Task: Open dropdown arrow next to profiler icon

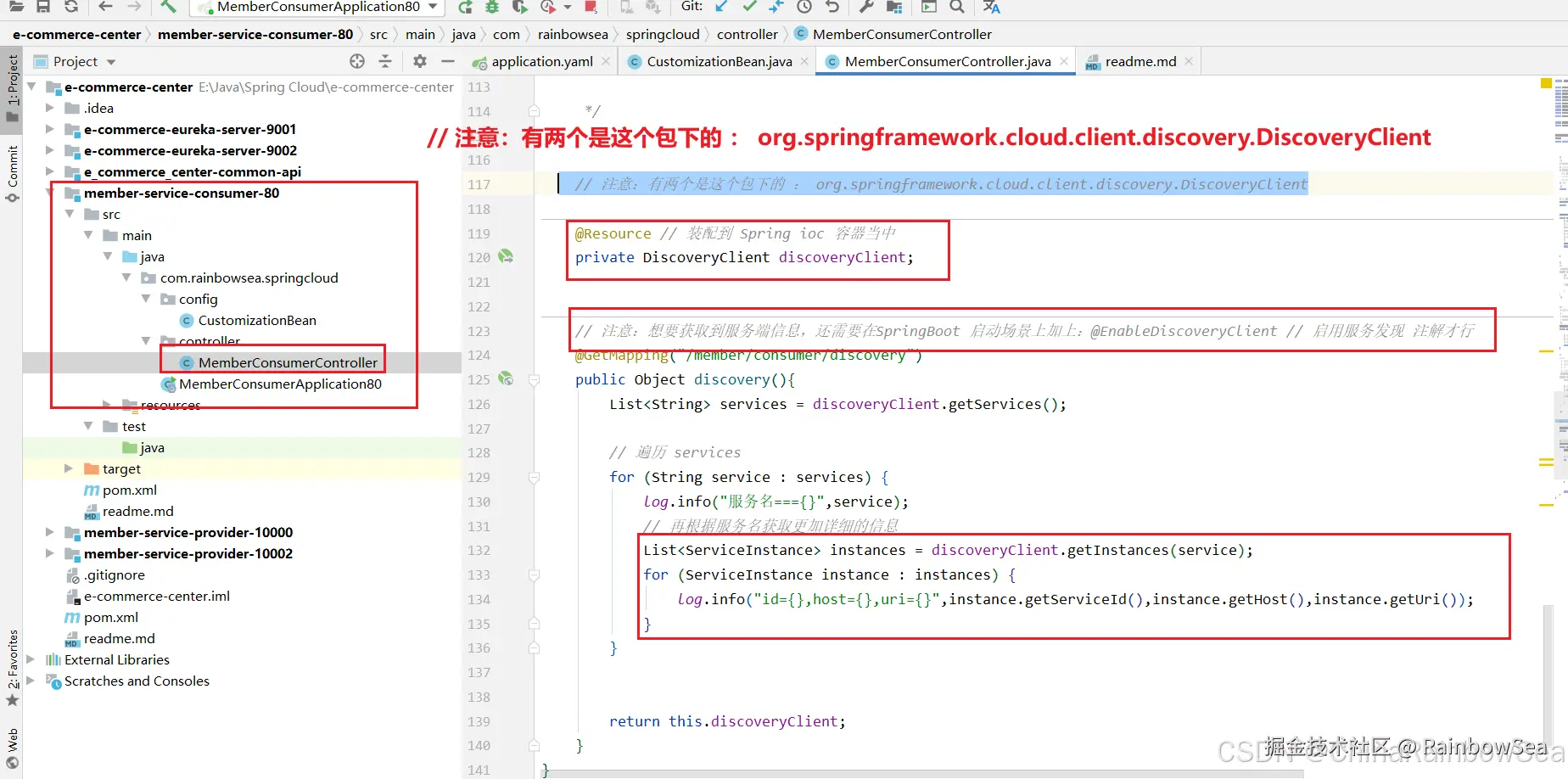Action: (x=567, y=7)
